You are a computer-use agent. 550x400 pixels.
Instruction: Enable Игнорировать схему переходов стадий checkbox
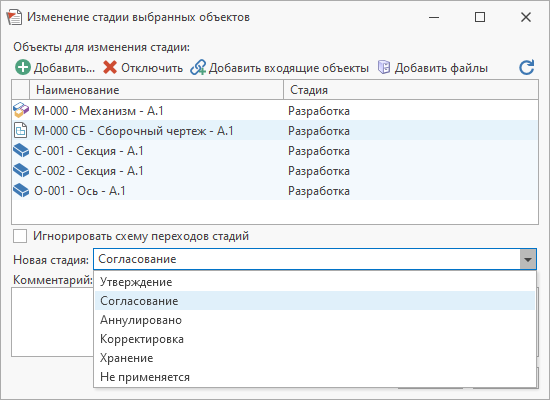(20, 236)
